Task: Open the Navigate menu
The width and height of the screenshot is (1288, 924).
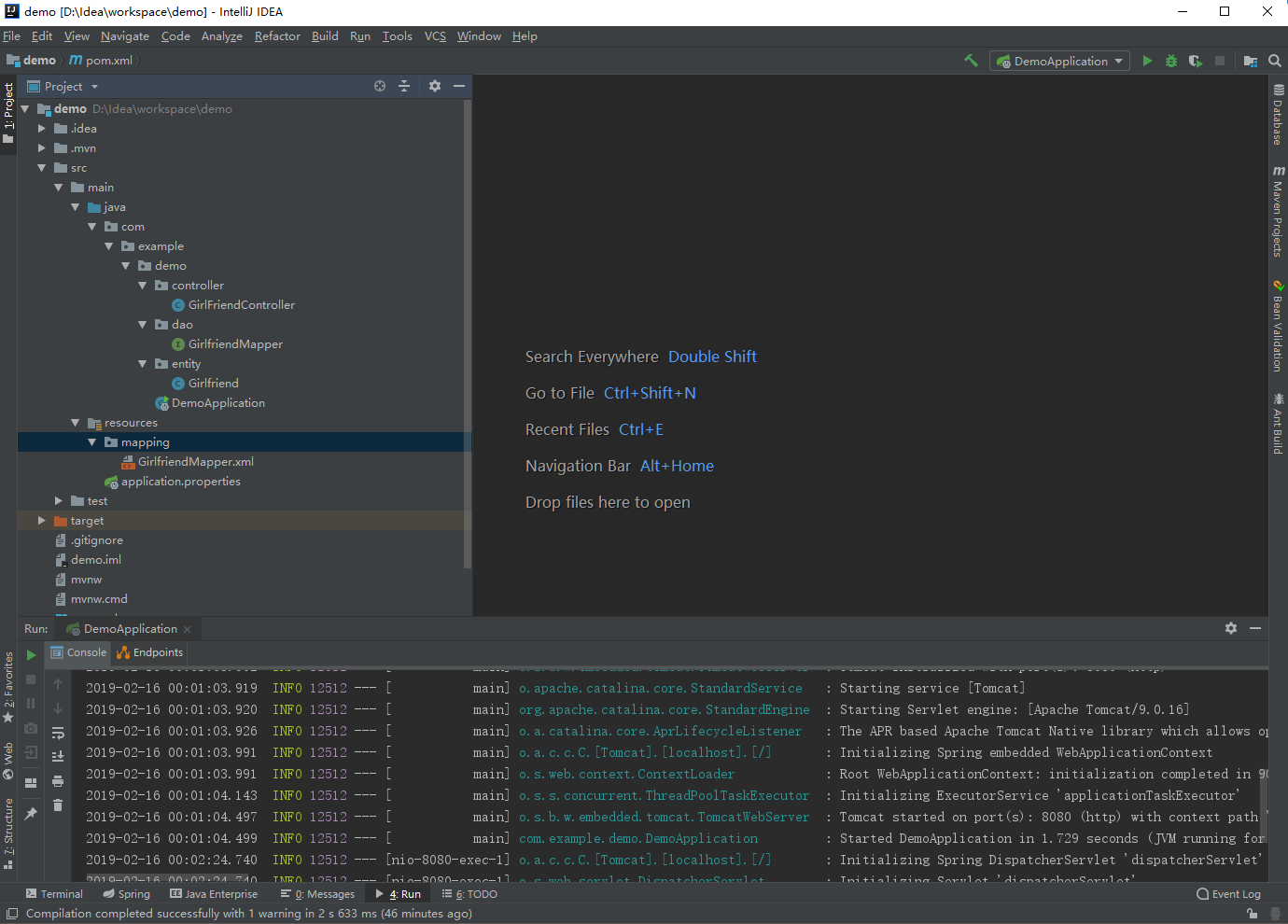Action: [x=125, y=36]
